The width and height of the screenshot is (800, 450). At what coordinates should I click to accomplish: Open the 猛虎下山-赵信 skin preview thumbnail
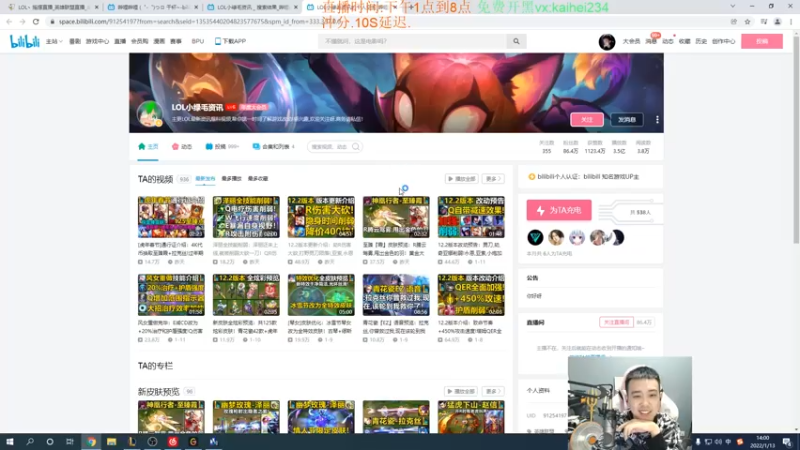point(471,417)
